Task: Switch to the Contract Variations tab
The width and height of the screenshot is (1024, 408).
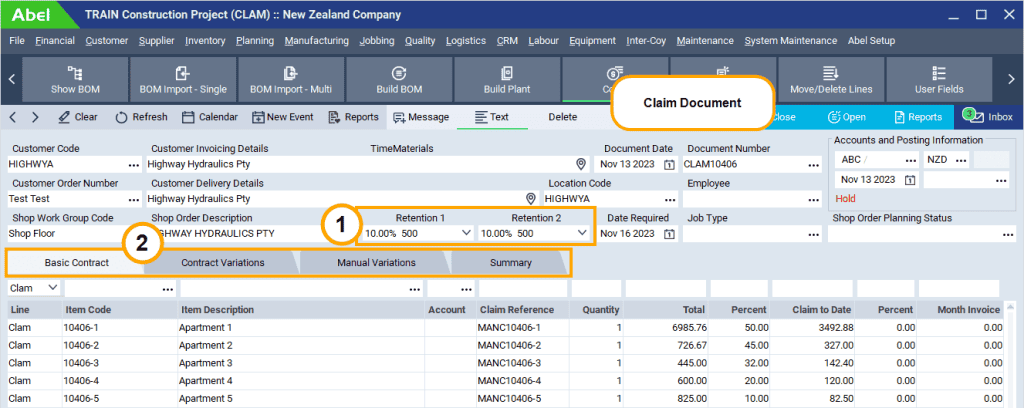Action: pyautogui.click(x=222, y=263)
